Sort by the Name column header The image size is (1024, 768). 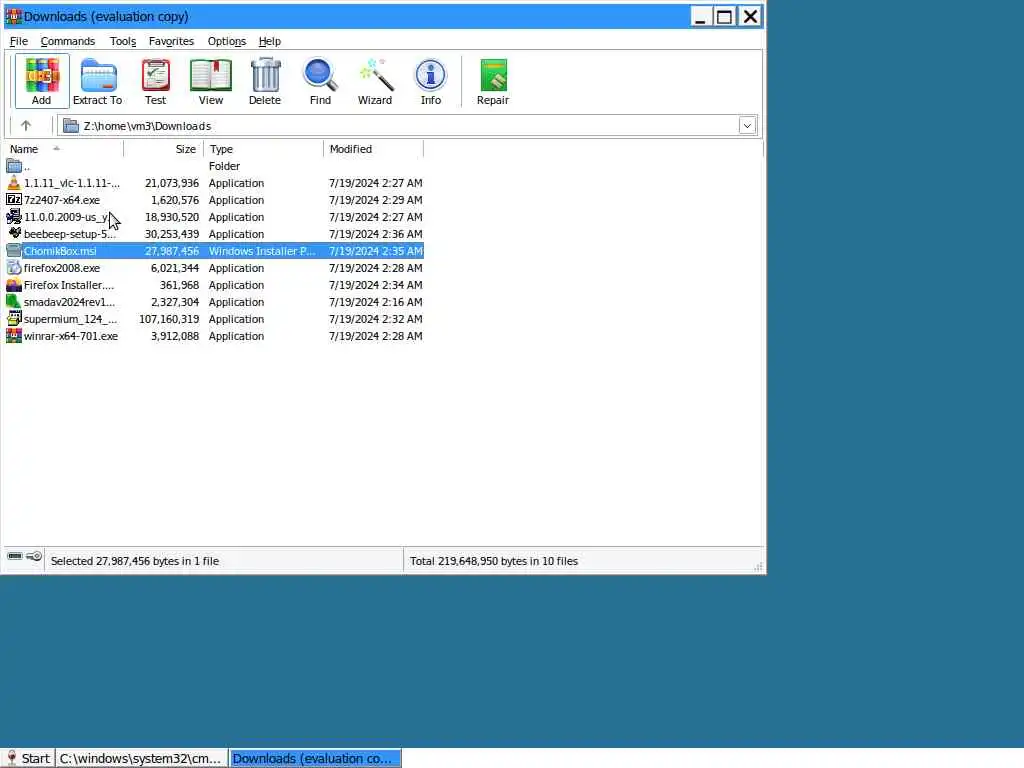coord(64,149)
